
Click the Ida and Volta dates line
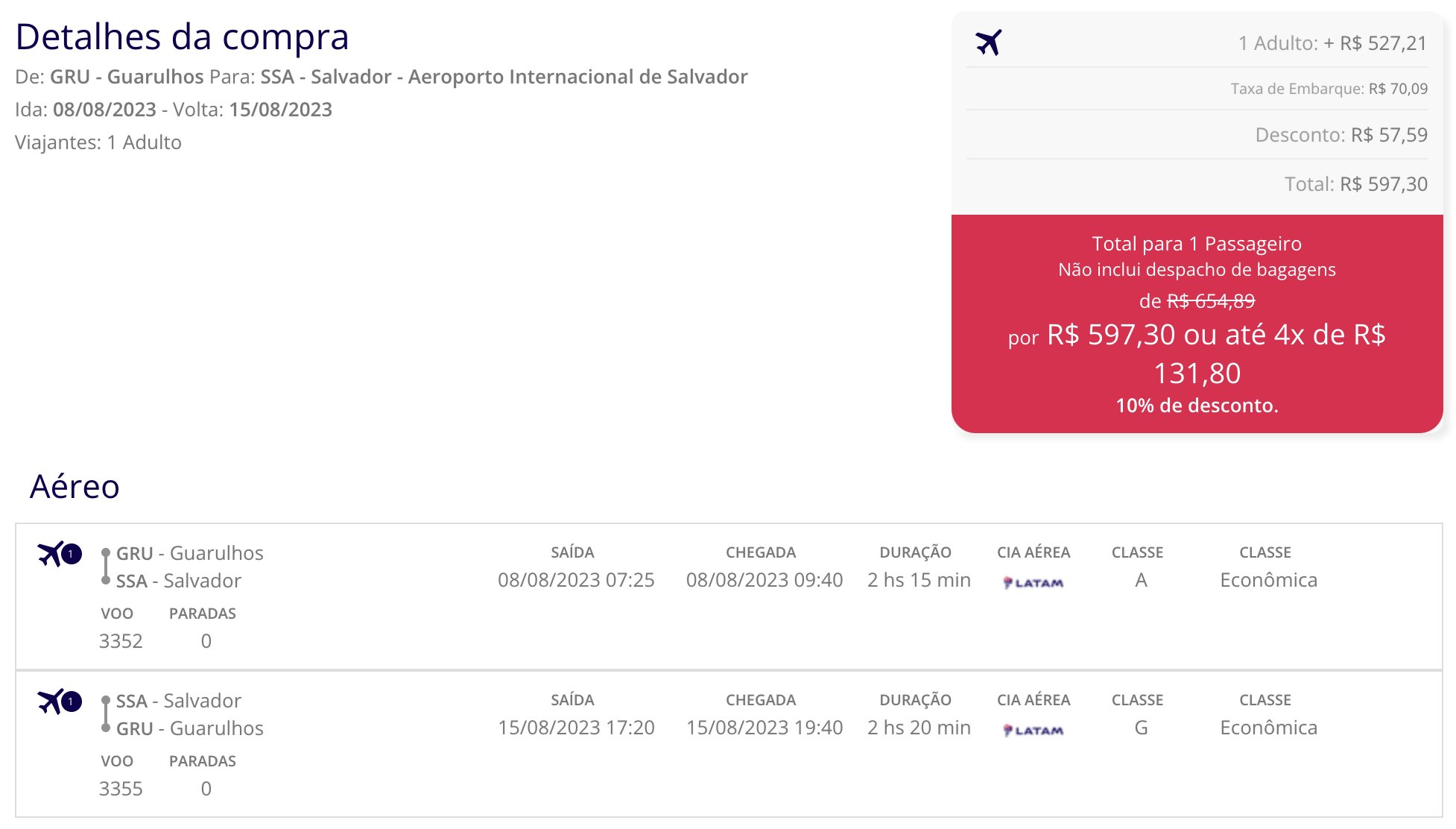pos(174,110)
